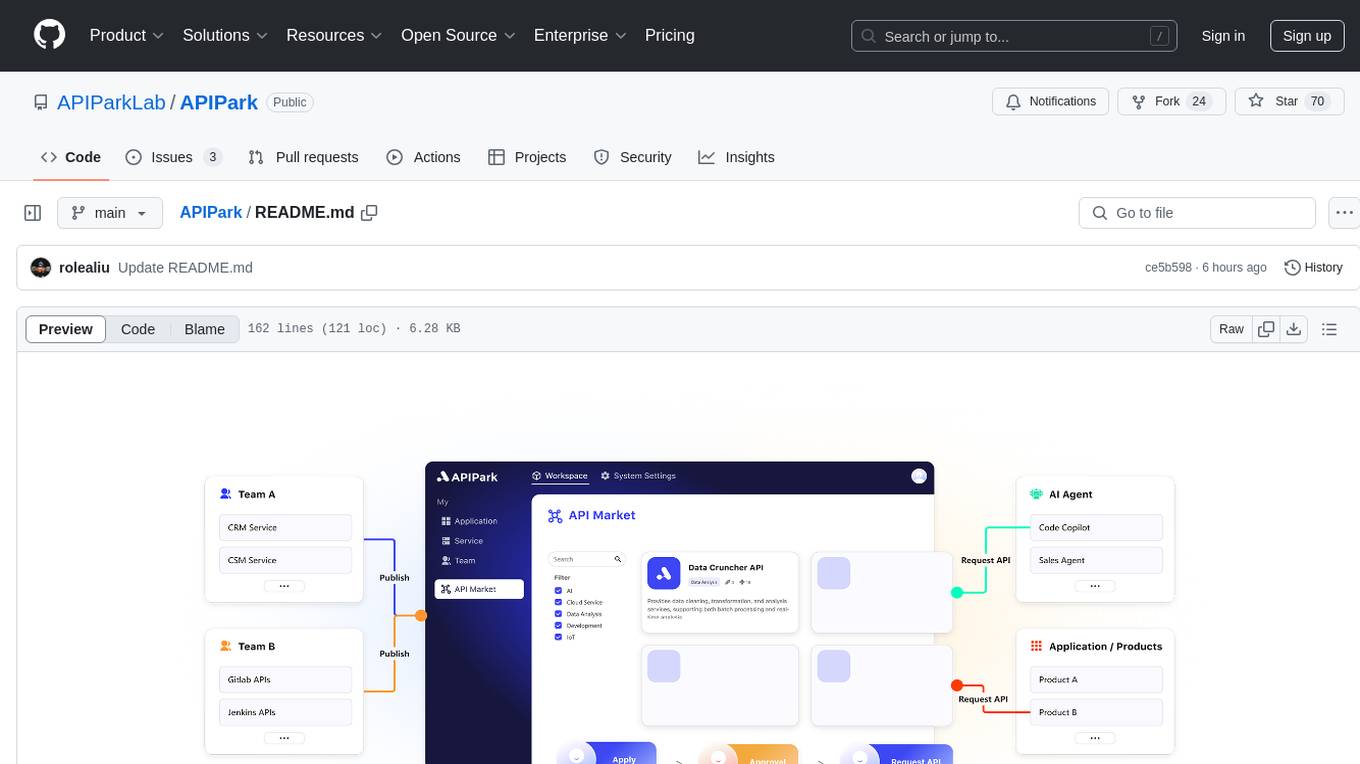Click the Sign in link
This screenshot has width=1360, height=764.
pyautogui.click(x=1223, y=36)
